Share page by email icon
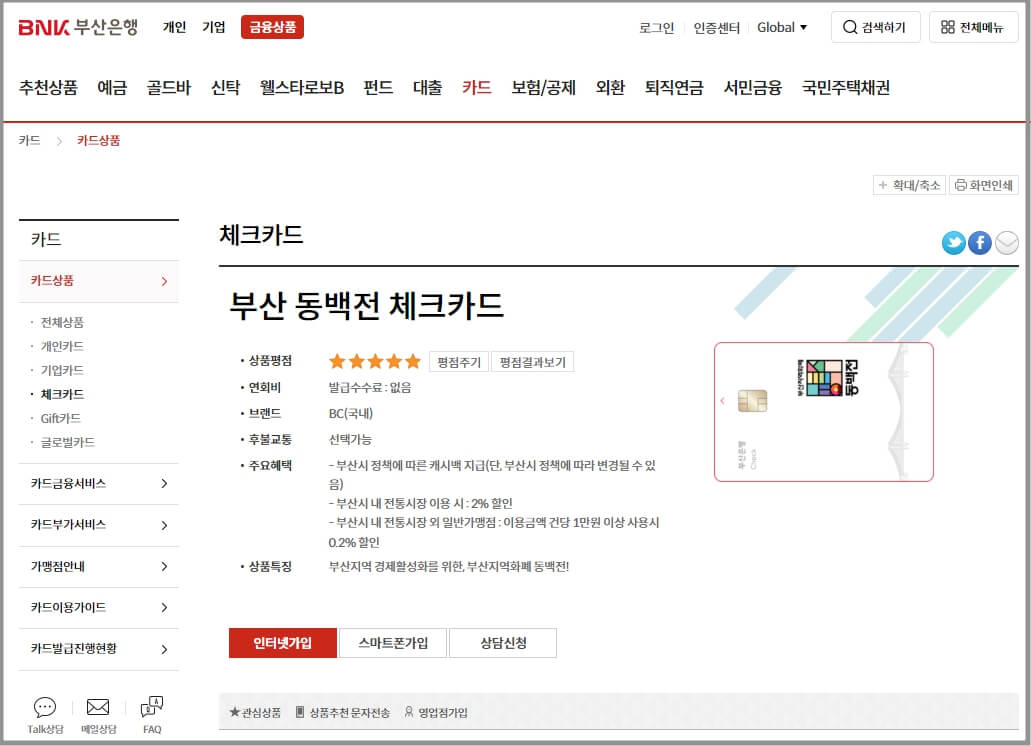The height and width of the screenshot is (746, 1031). point(1006,243)
